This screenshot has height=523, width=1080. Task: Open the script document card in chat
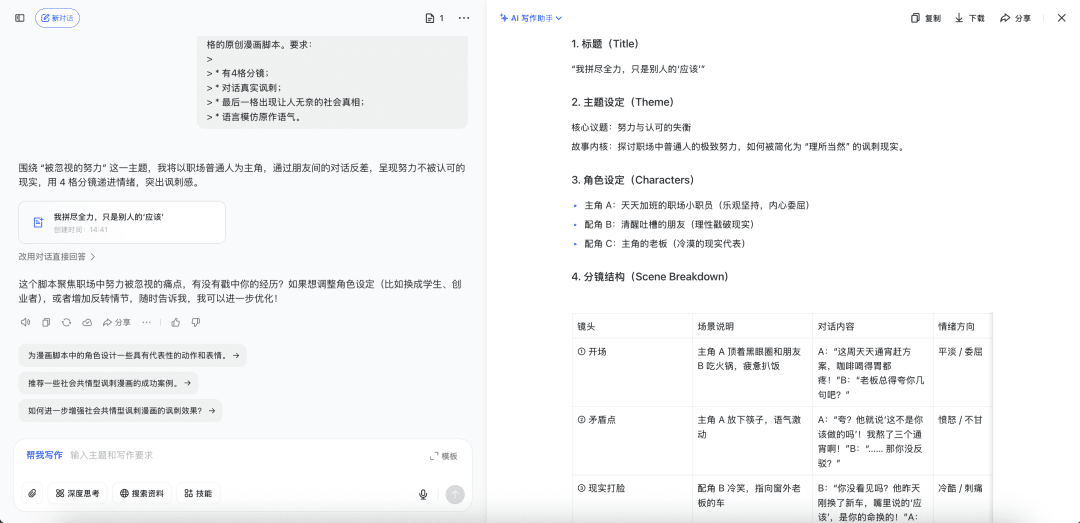coord(121,222)
